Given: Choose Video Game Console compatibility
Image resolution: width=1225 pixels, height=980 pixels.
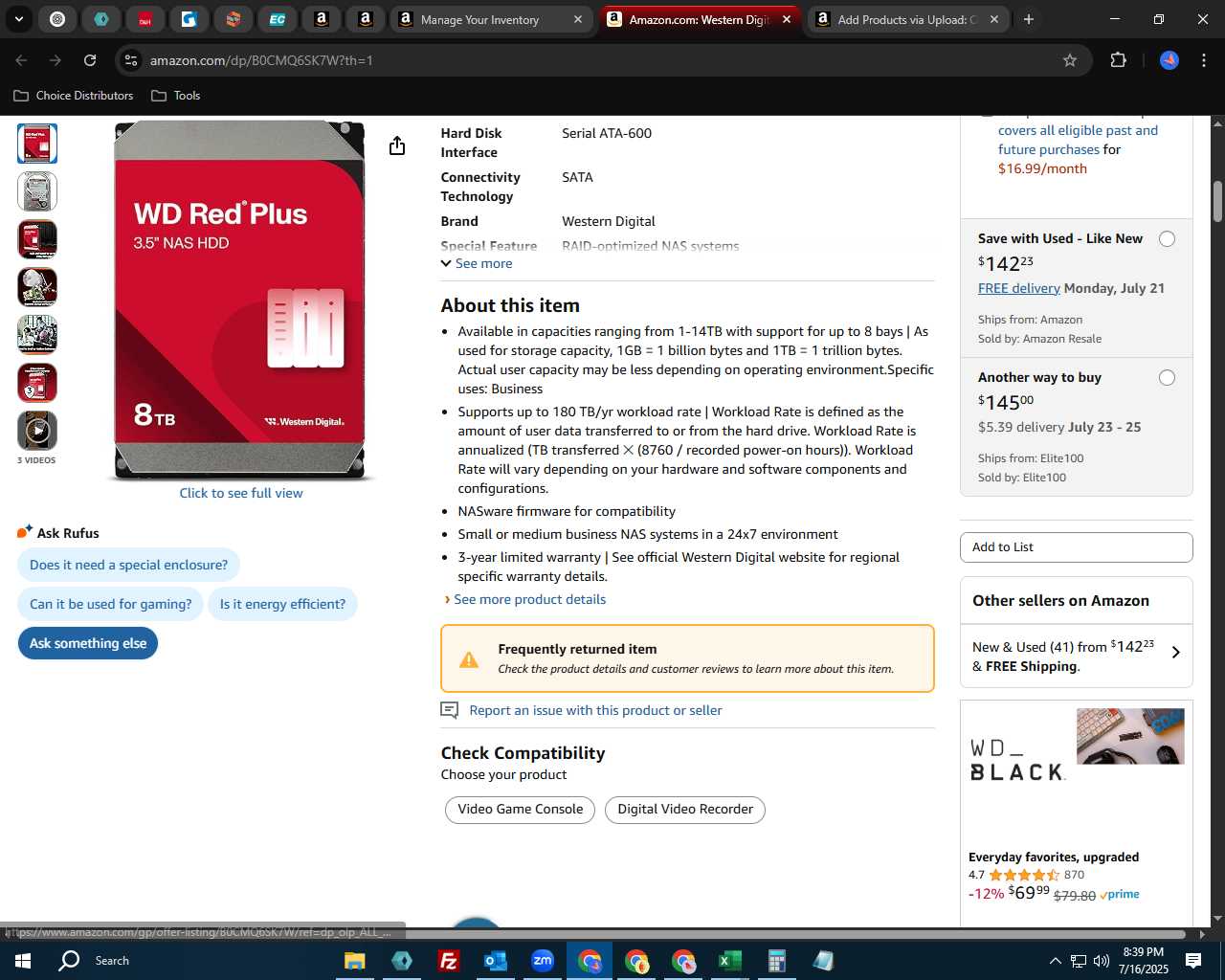Looking at the screenshot, I should [520, 810].
